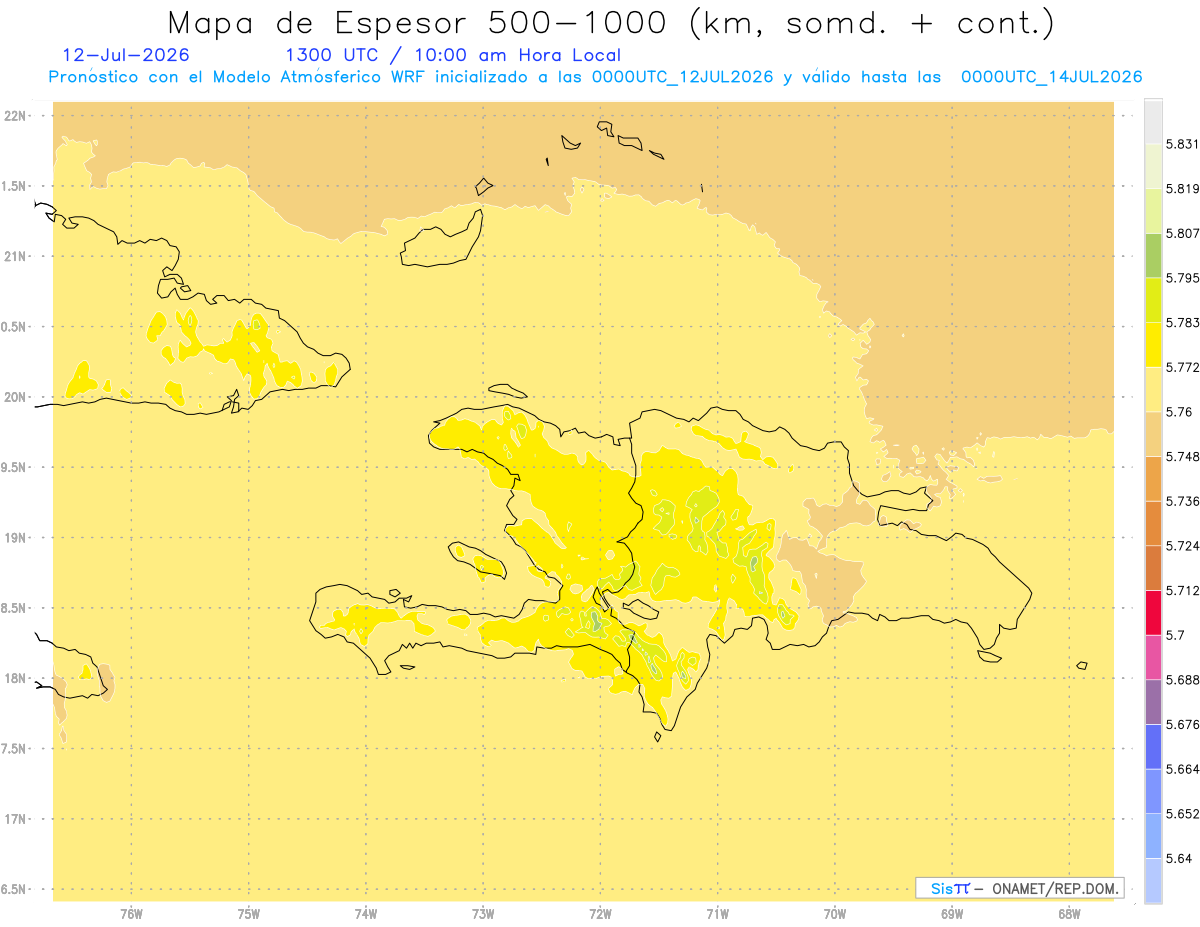Click legend value 5.795
The height and width of the screenshot is (927, 1200).
click(1182, 278)
